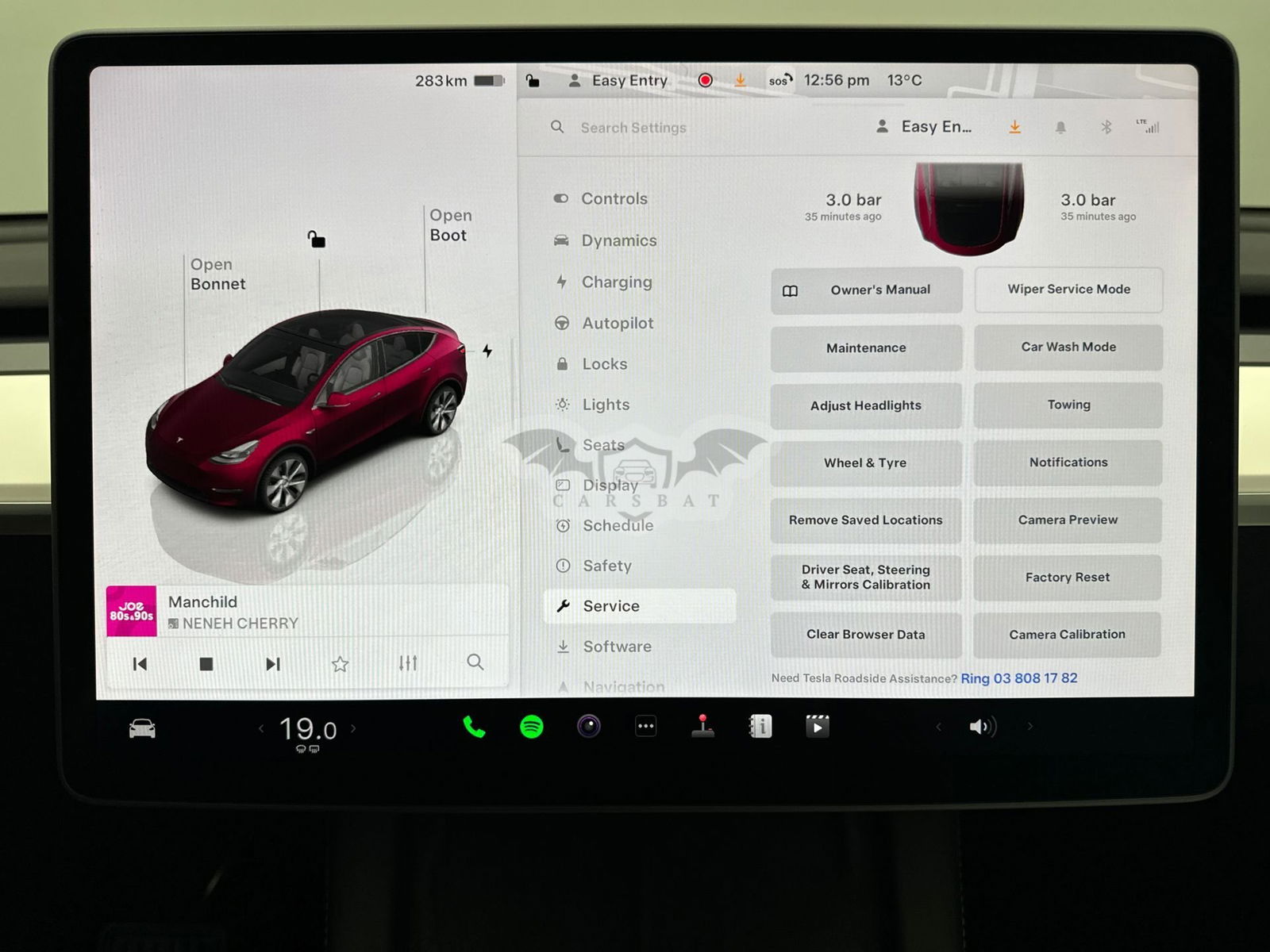Open the audio equalizer settings icon
Image resolution: width=1270 pixels, height=952 pixels.
(x=408, y=663)
